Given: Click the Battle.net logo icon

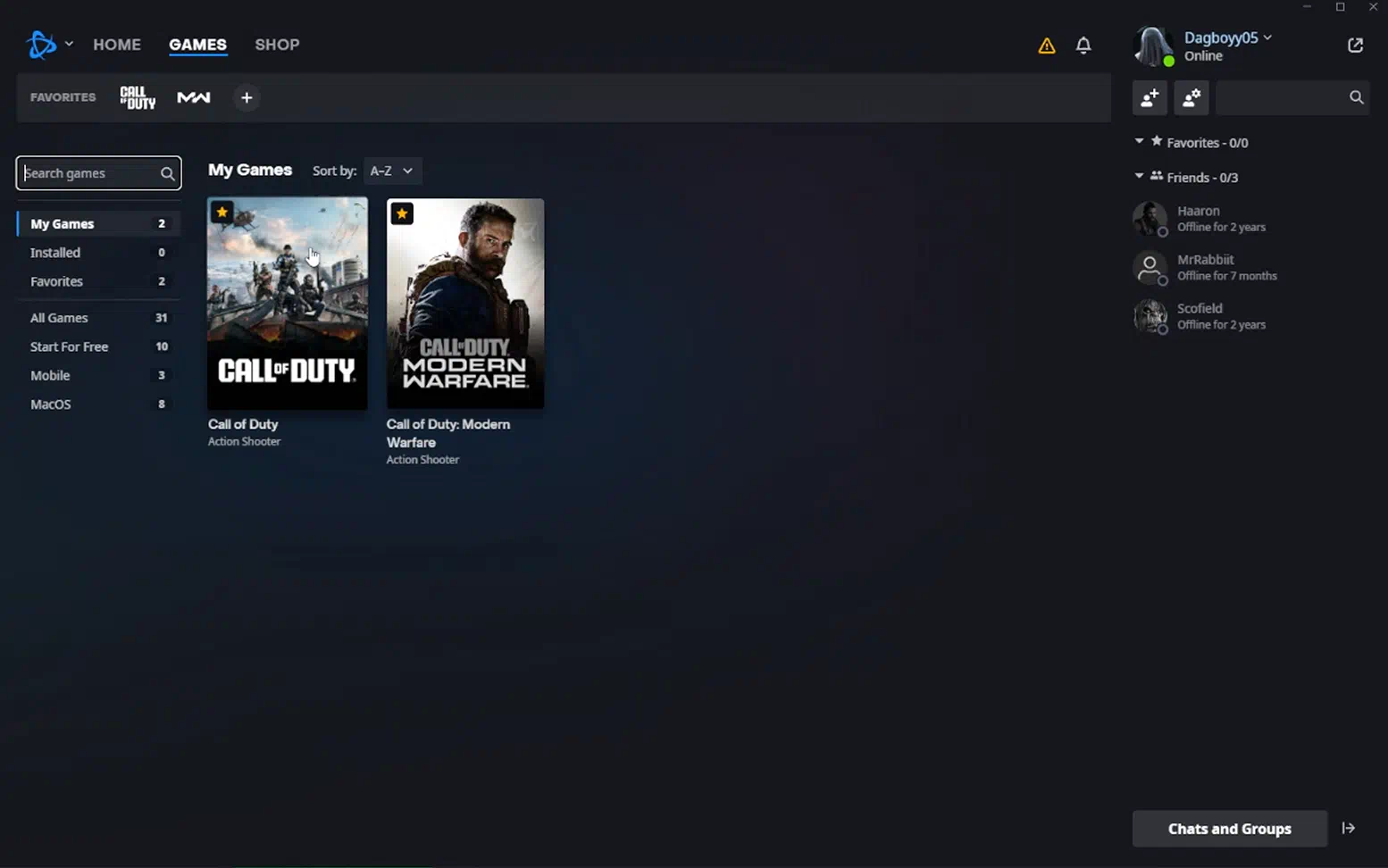Looking at the screenshot, I should pyautogui.click(x=41, y=44).
